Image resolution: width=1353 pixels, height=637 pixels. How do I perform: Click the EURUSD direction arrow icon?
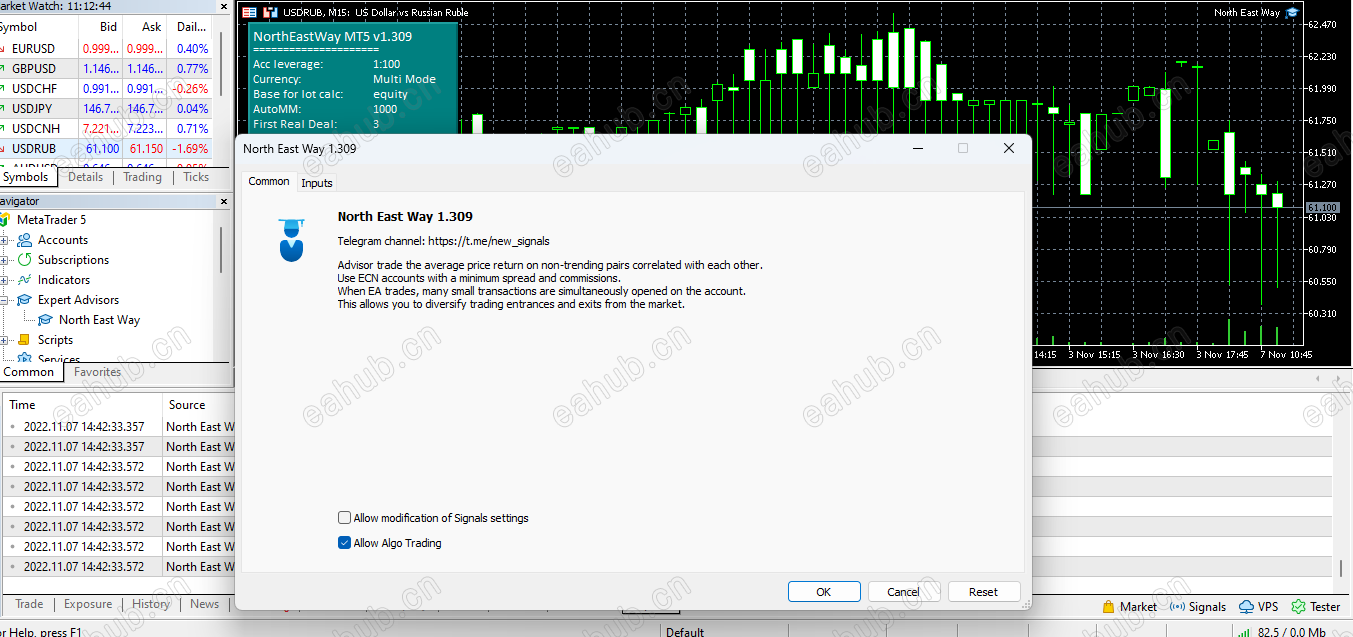4,48
